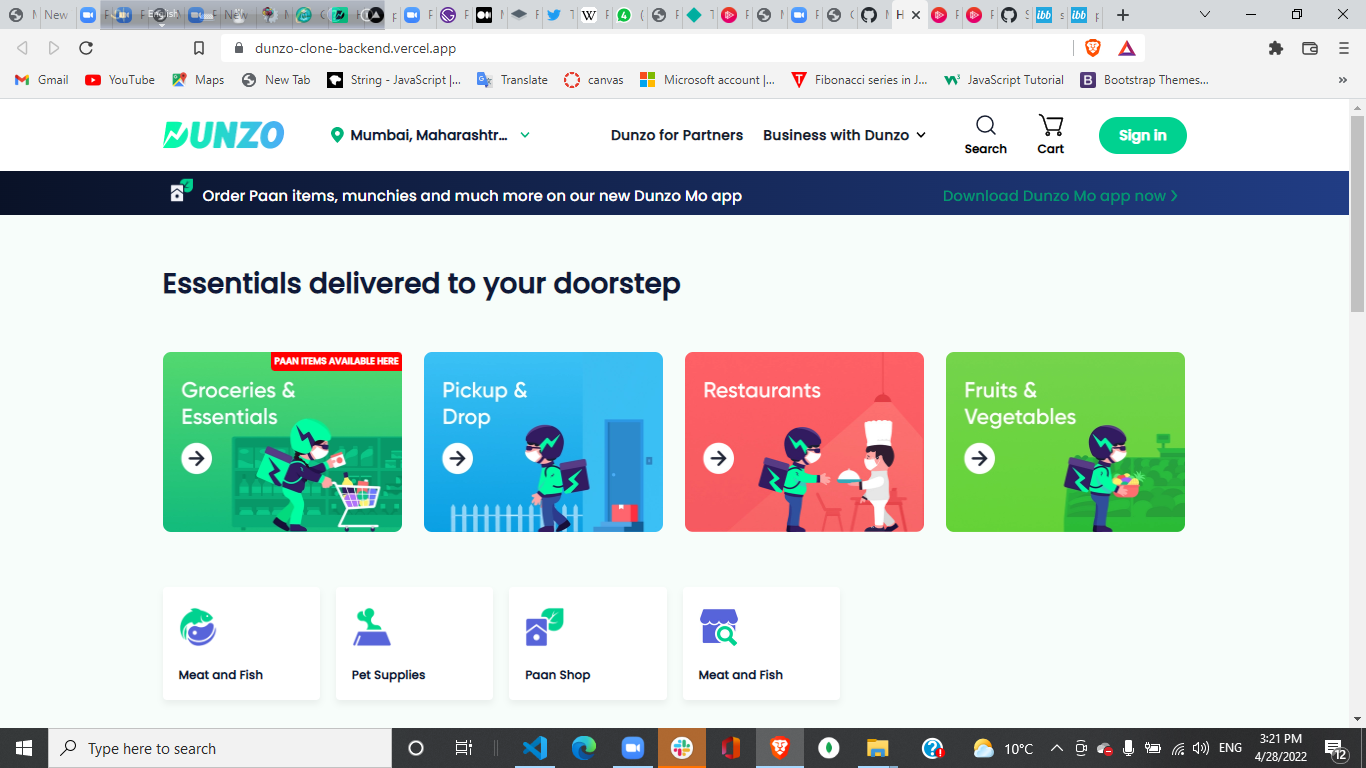Viewport: 1366px width, 768px height.
Task: Open the tab search dropdown arrow
Action: 1205,15
